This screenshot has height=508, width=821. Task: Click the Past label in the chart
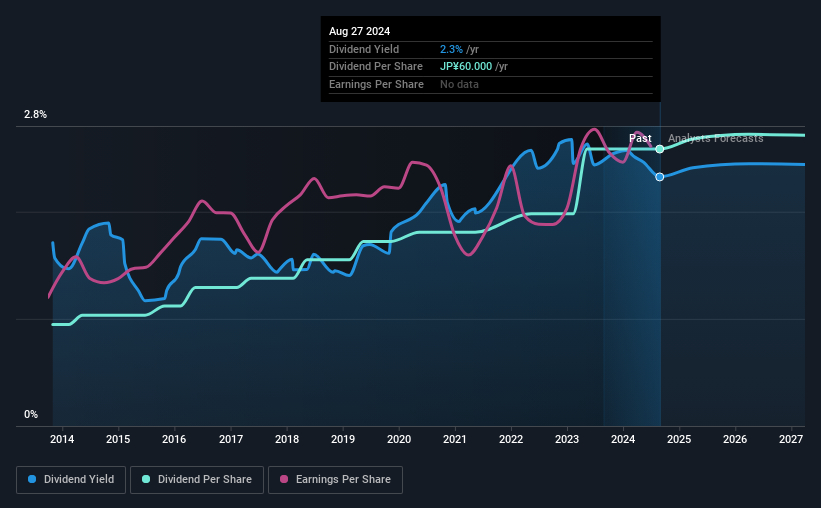point(640,138)
